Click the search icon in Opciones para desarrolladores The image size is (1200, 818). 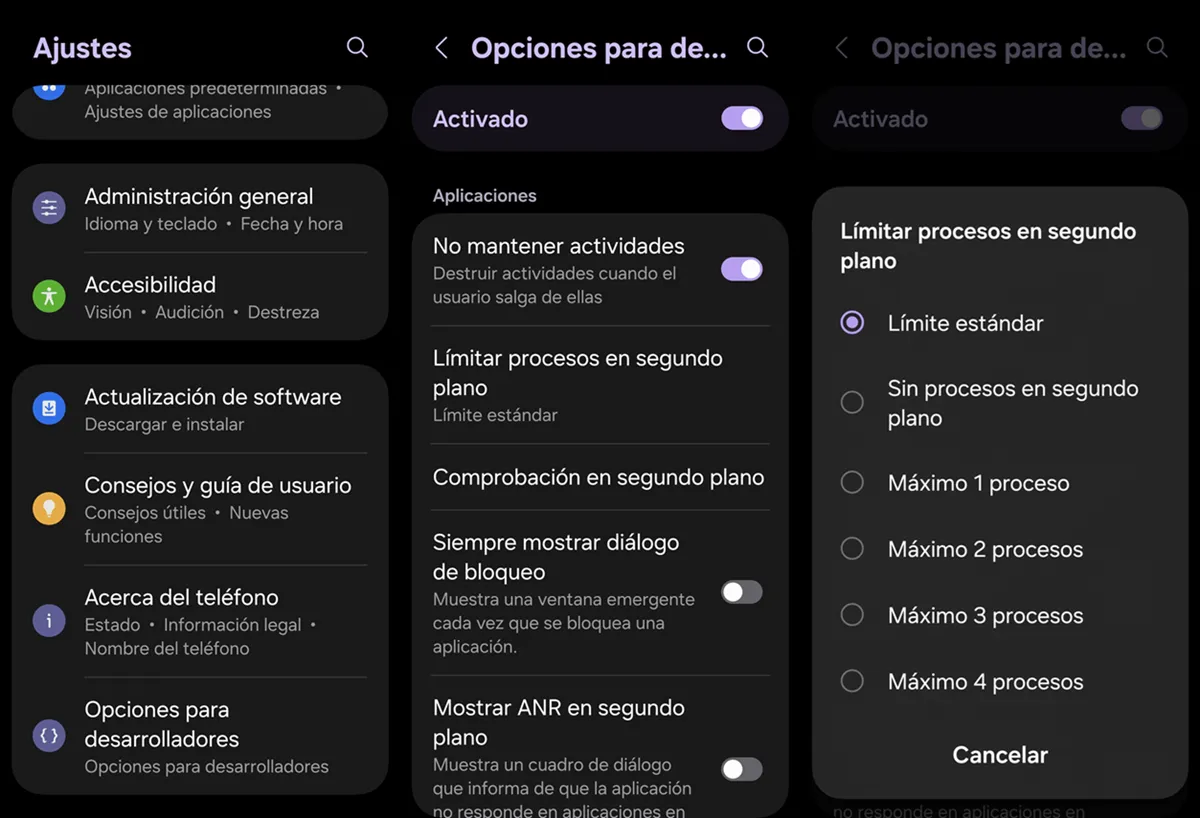click(x=757, y=47)
